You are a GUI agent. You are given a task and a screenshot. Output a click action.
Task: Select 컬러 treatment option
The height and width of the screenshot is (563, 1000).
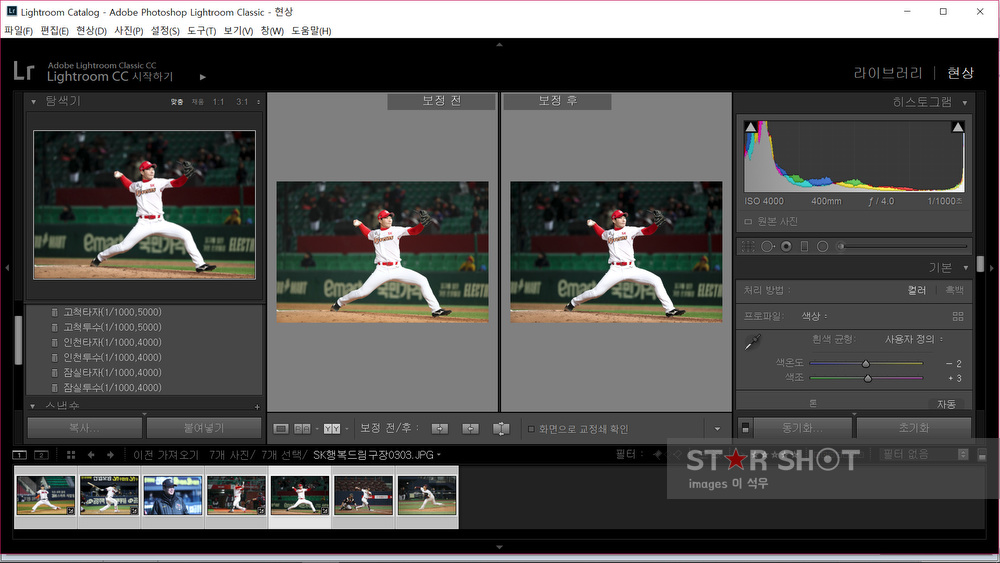[x=916, y=290]
